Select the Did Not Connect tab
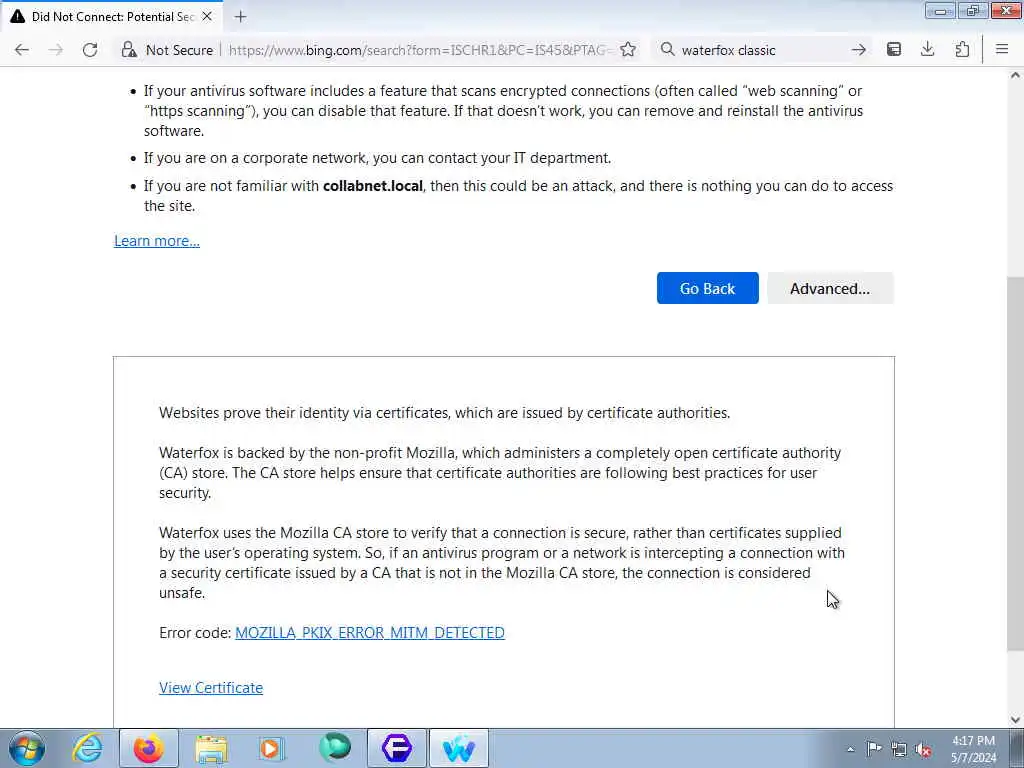The image size is (1024, 768). [111, 16]
